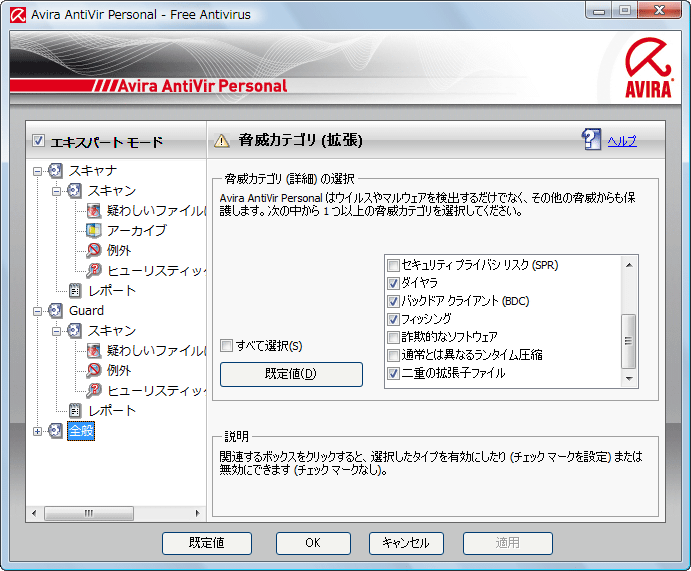The width and height of the screenshot is (691, 571).
Task: Open the ヘルプ link
Action: pos(622,141)
